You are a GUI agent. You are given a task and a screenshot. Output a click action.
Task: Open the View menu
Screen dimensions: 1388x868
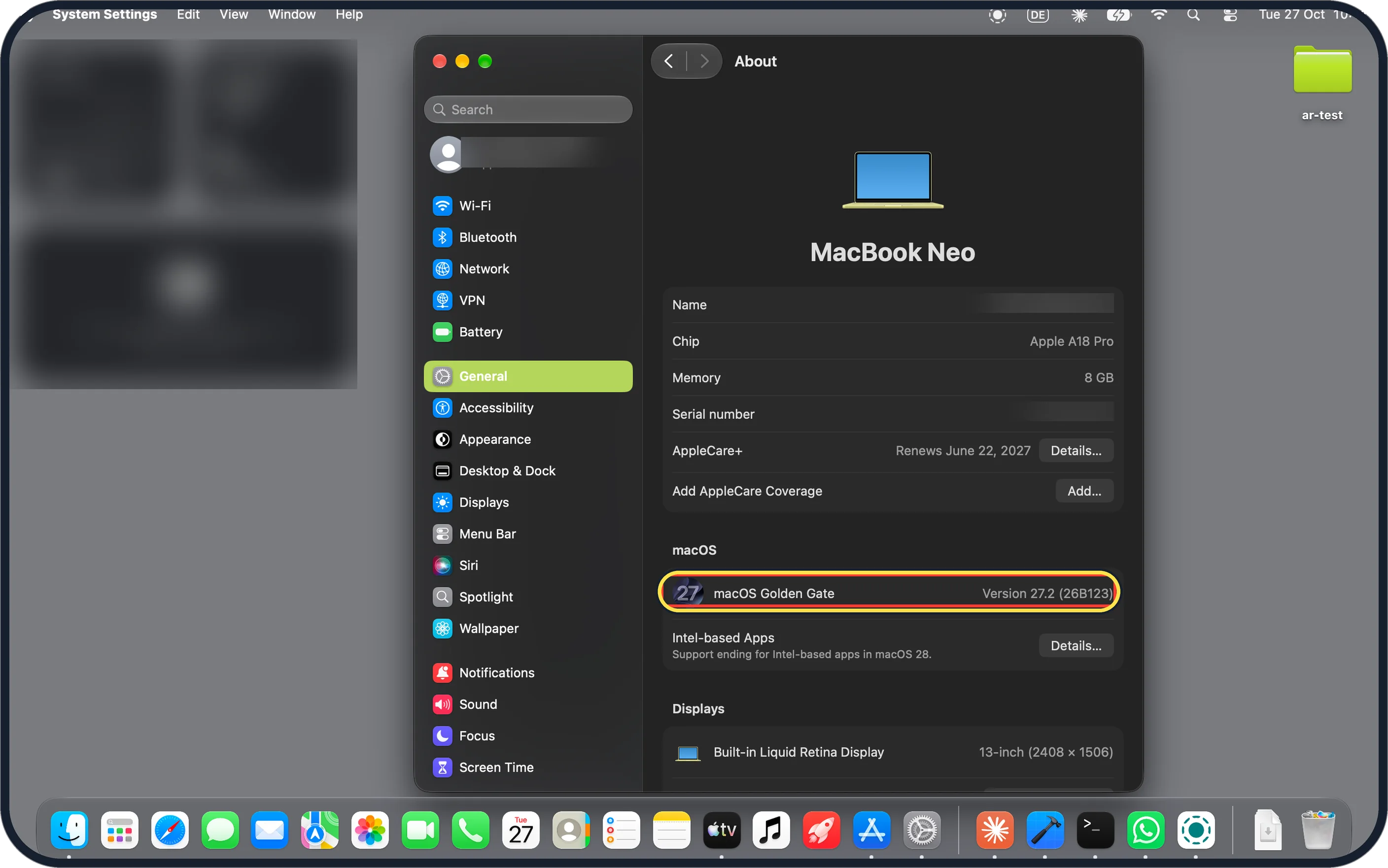[x=233, y=14]
